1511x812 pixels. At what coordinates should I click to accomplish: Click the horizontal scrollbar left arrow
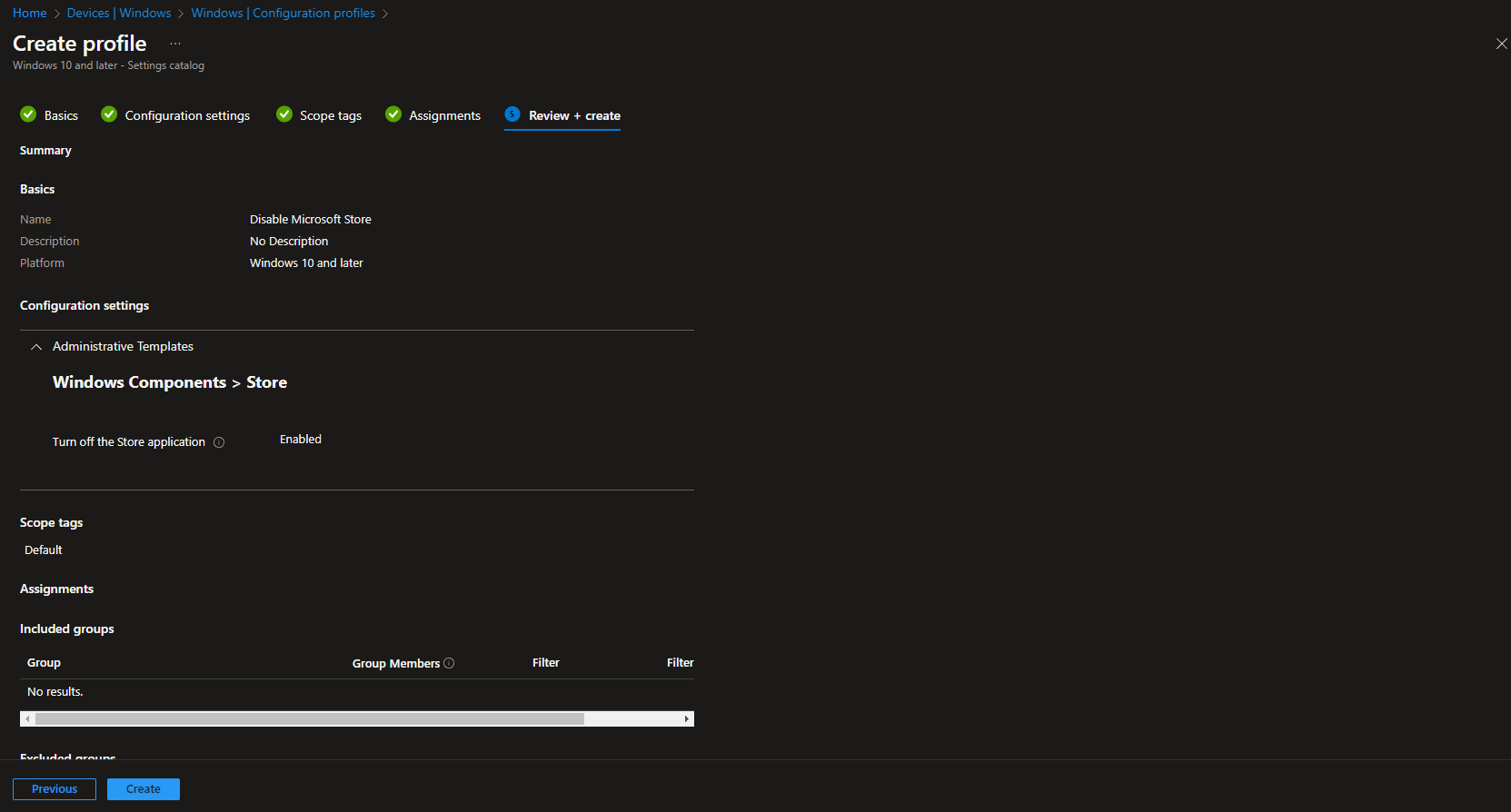(27, 718)
